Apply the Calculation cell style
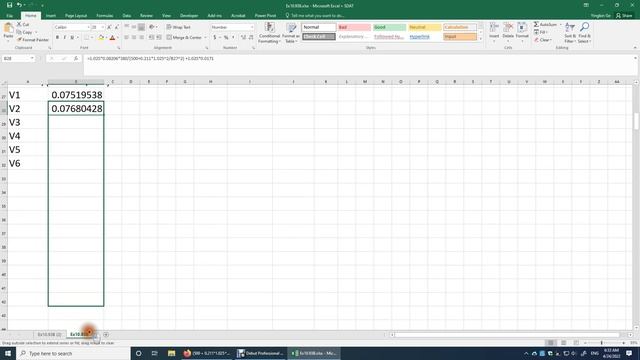 coord(460,27)
